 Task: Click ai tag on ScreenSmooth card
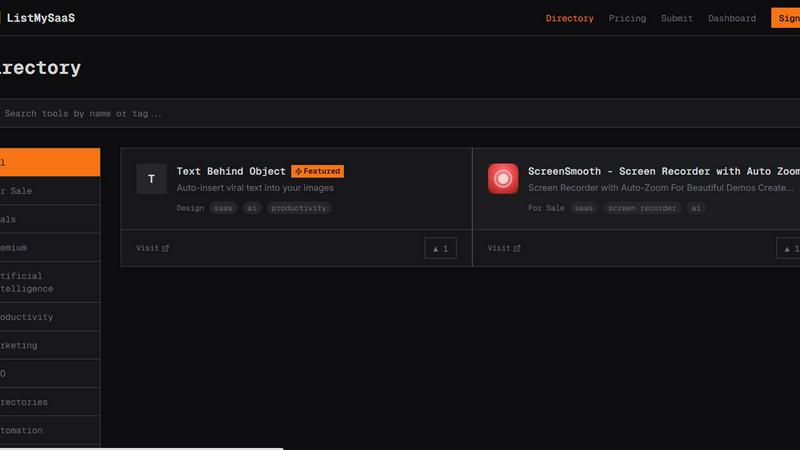coord(696,208)
